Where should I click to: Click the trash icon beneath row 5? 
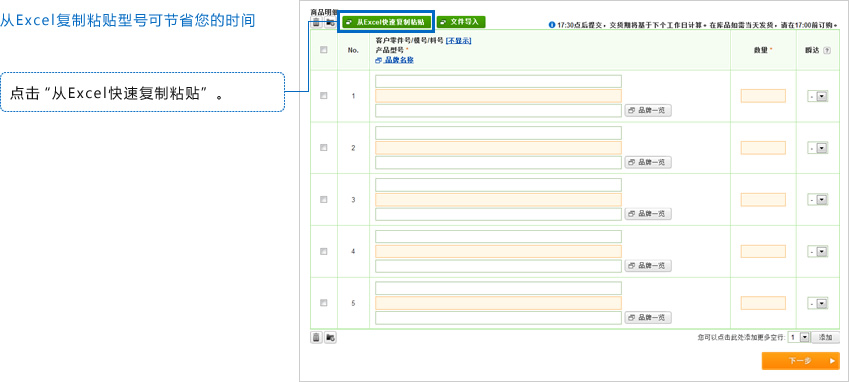(316, 338)
